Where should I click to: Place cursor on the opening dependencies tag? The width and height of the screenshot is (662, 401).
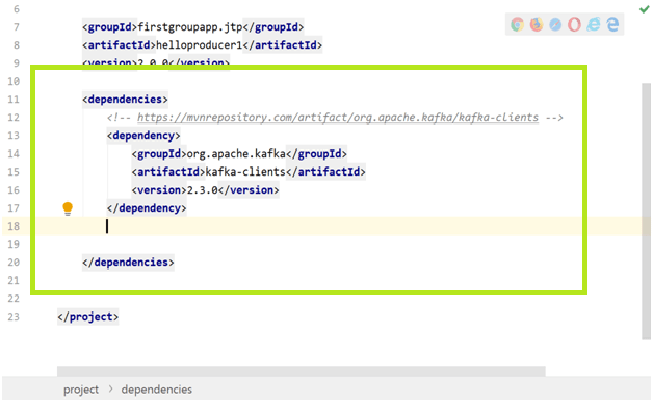[125, 99]
